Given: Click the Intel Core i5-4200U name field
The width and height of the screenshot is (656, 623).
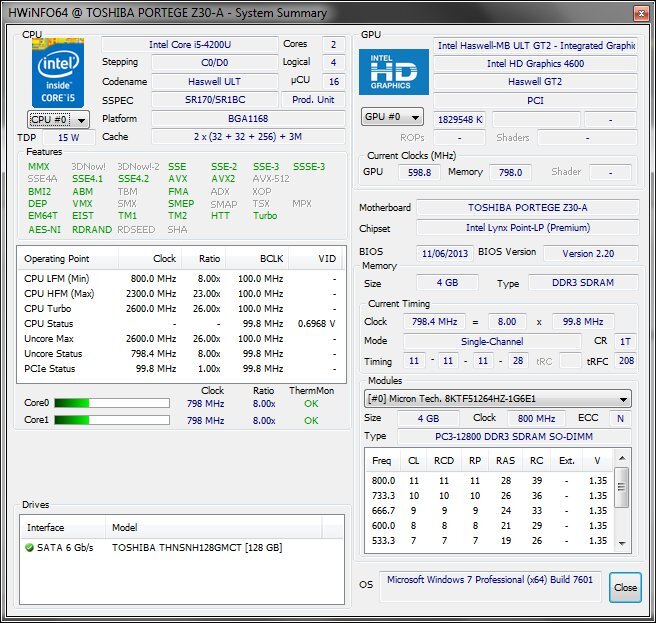Looking at the screenshot, I should point(189,45).
